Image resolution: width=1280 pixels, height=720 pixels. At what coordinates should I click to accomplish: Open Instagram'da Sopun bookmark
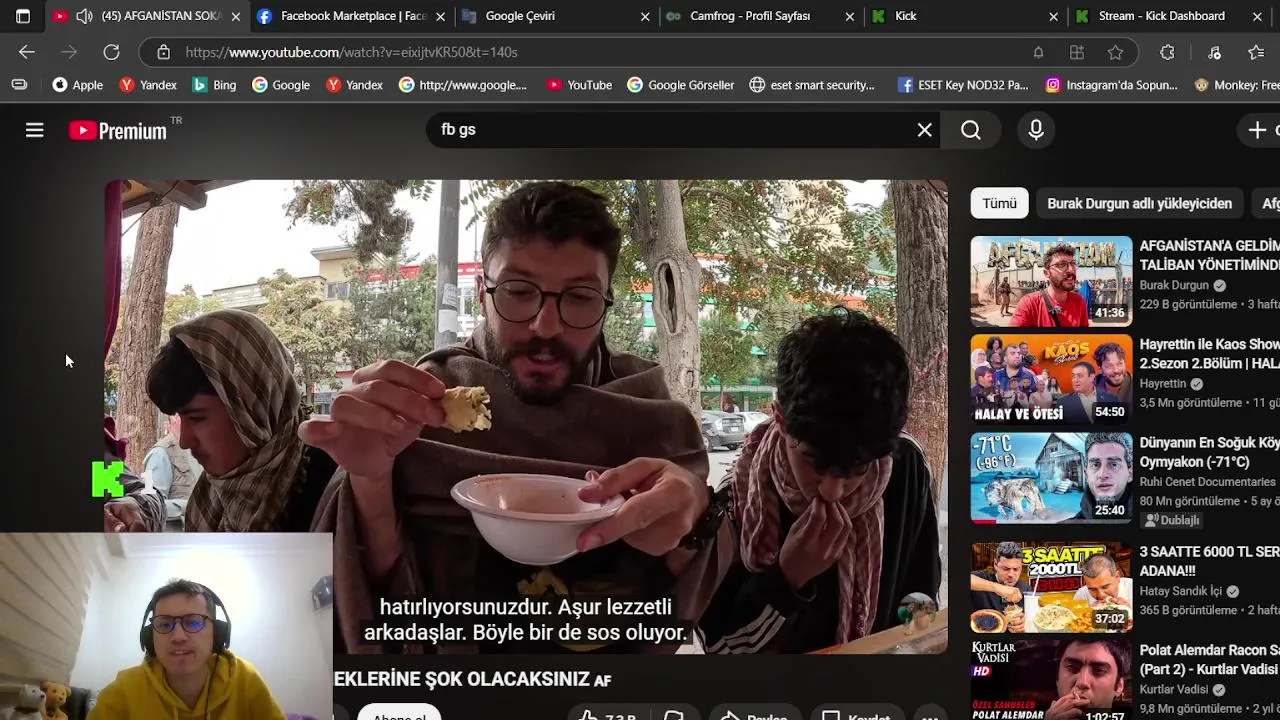pyautogui.click(x=1112, y=85)
